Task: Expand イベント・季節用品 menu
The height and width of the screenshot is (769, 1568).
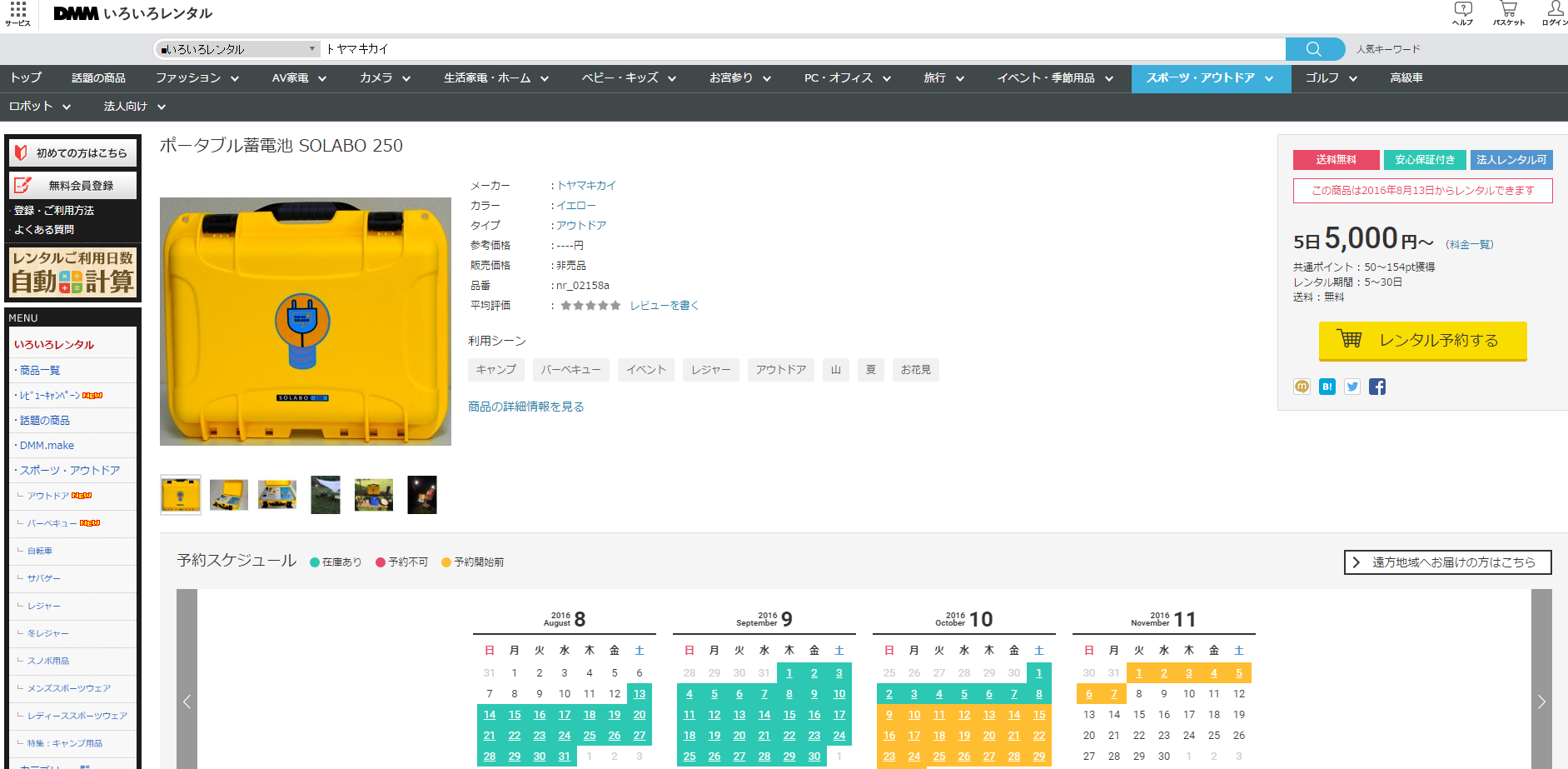Action: pyautogui.click(x=1055, y=78)
